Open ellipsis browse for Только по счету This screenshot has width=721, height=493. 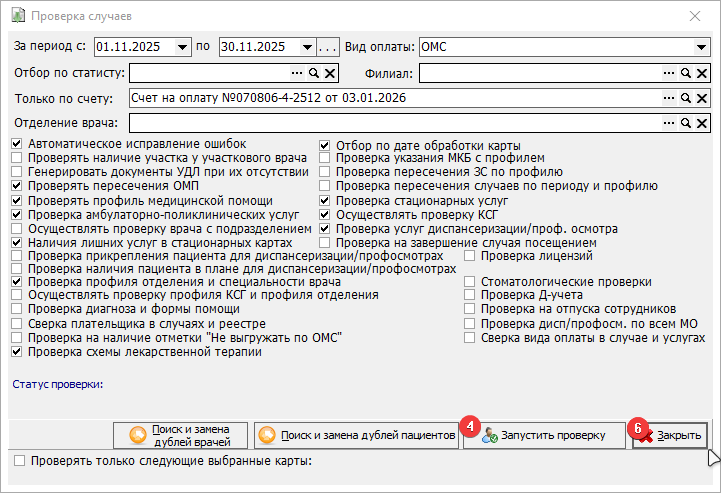[x=669, y=98]
